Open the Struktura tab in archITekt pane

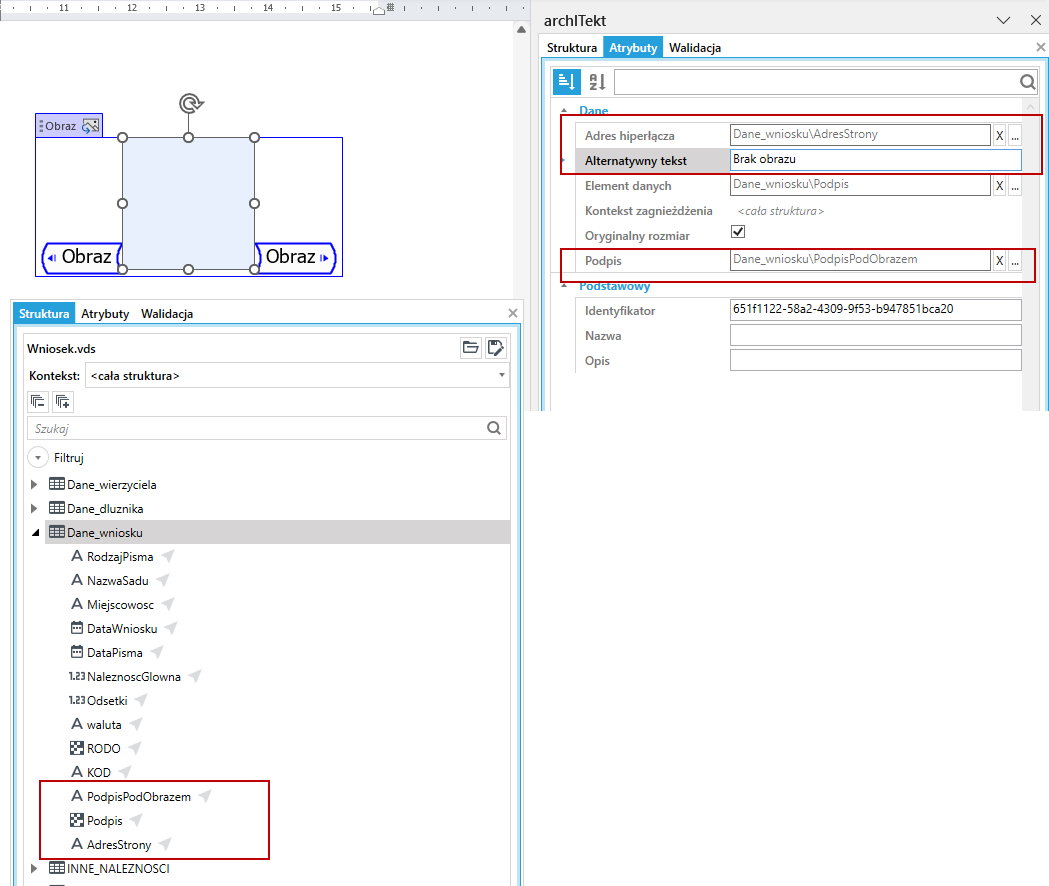coord(571,48)
